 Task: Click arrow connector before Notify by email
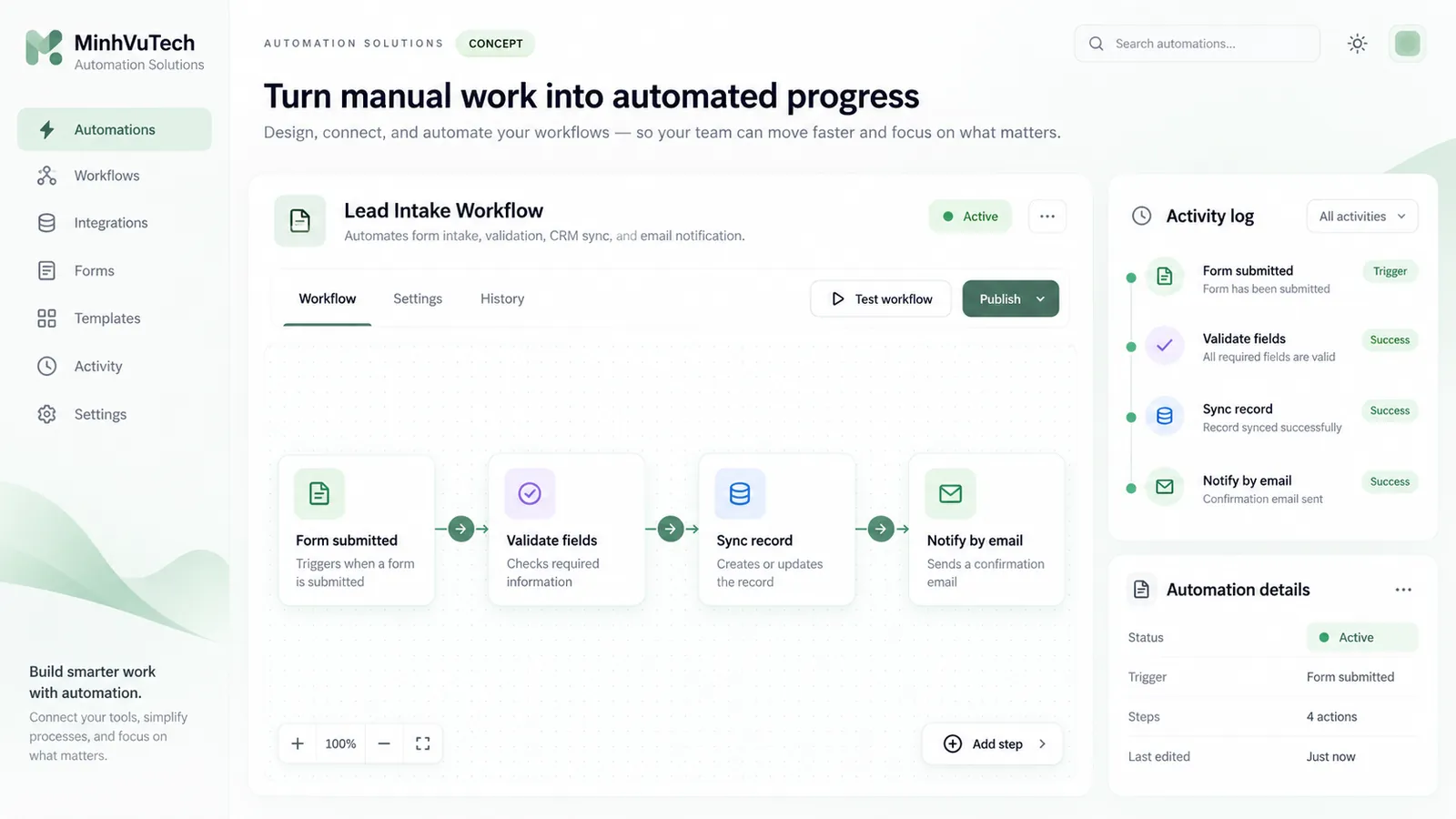click(x=881, y=529)
